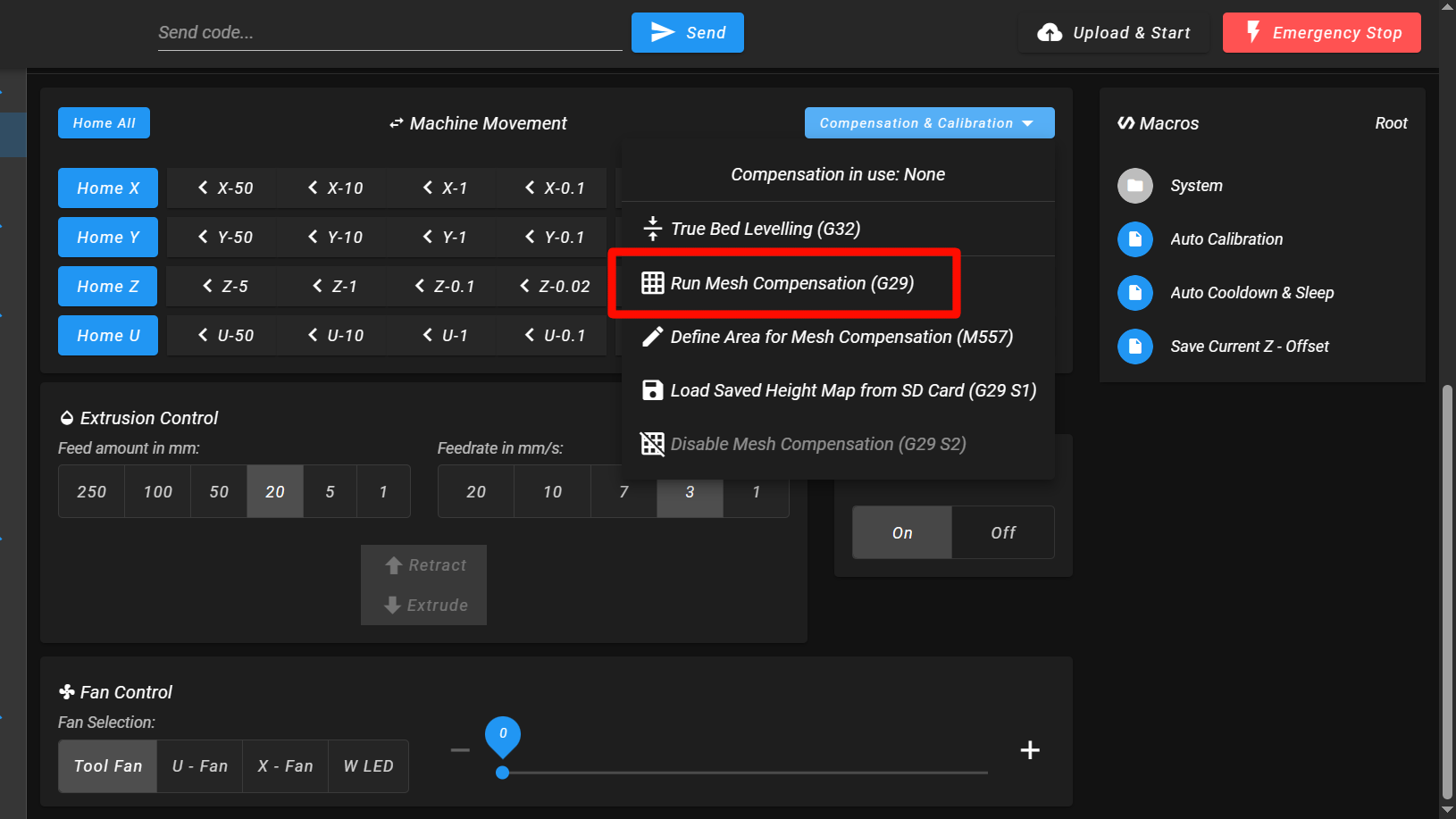Click the Send code button
This screenshot has width=1456, height=819.
point(687,33)
